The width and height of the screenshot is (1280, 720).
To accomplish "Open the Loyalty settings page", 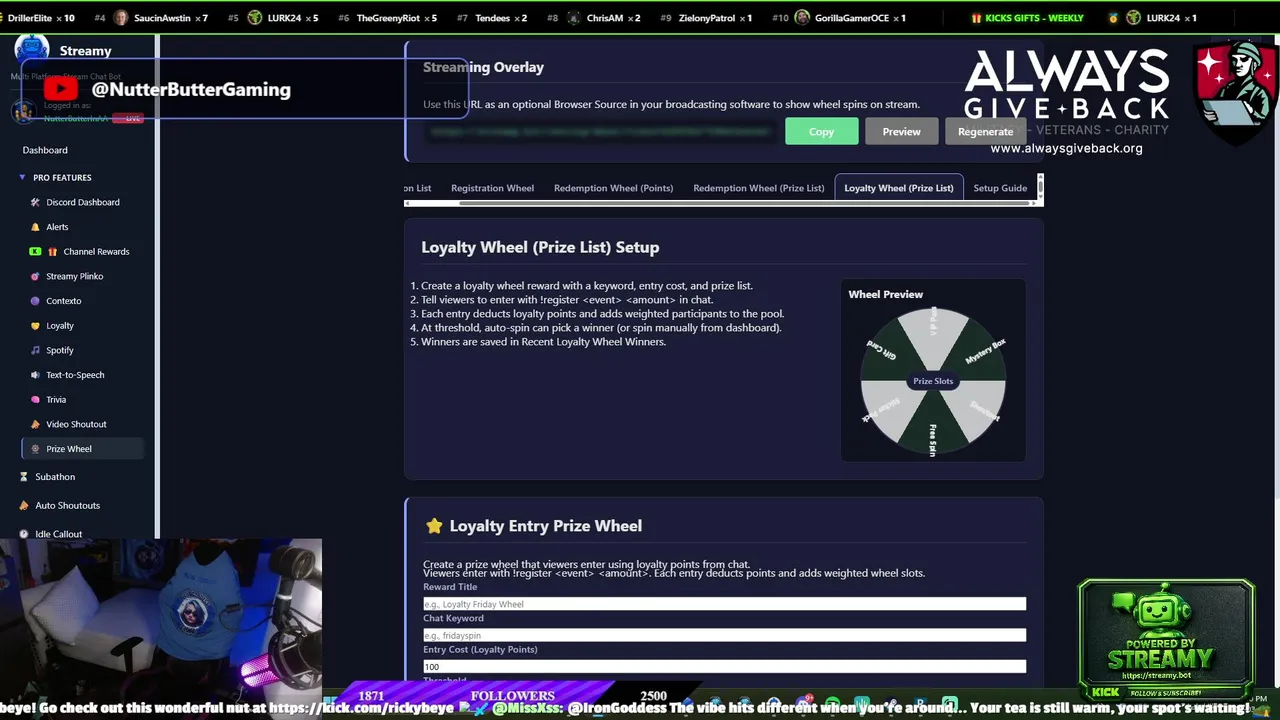I will coord(60,326).
